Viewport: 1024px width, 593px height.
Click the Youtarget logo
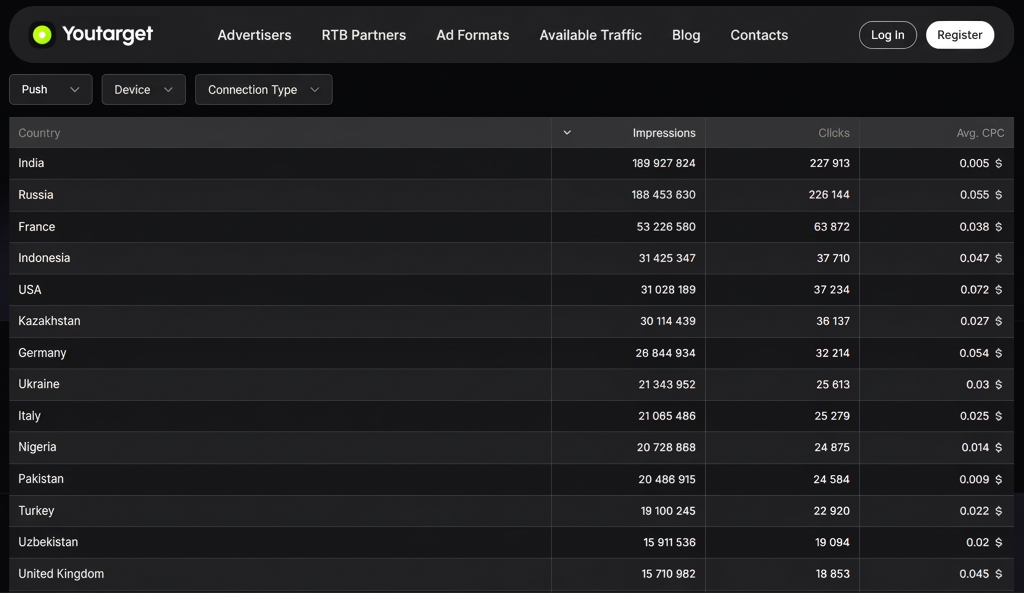(91, 35)
